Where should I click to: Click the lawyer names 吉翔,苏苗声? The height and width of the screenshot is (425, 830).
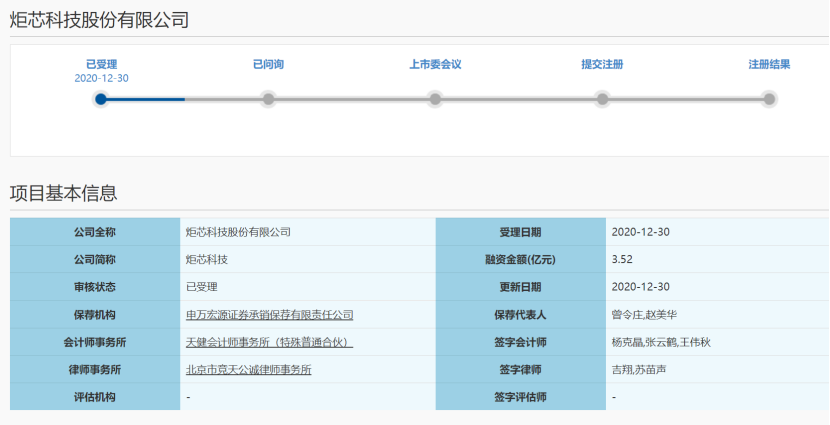point(639,370)
